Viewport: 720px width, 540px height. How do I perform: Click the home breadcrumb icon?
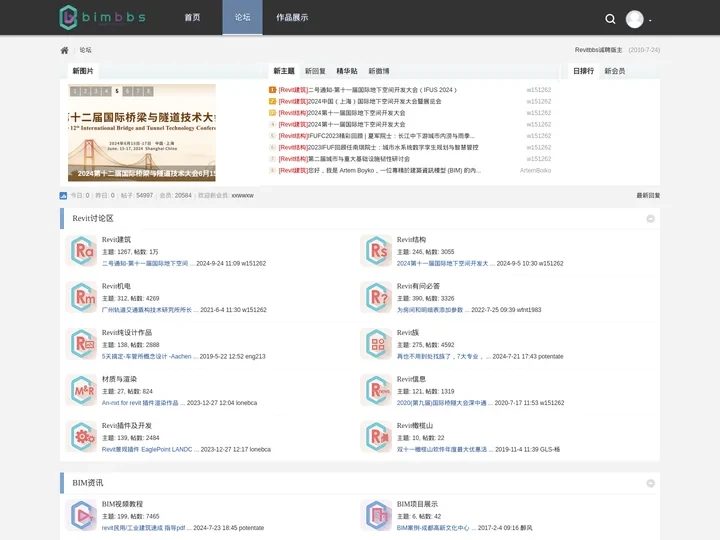coord(64,50)
